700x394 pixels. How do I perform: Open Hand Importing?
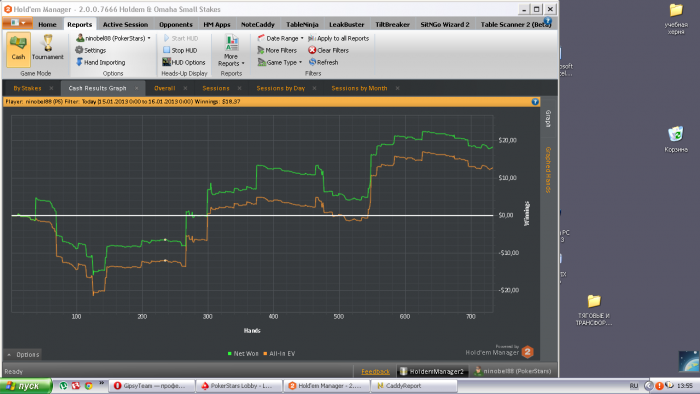coord(100,62)
